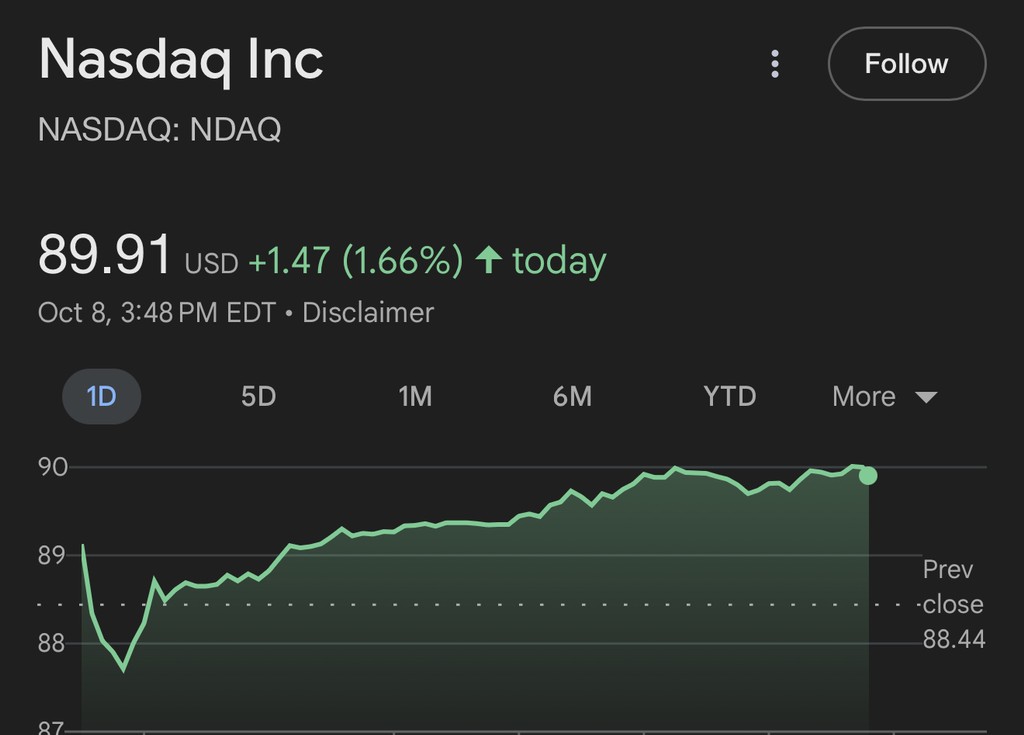The image size is (1024, 735).
Task: Select the 1D time range tab
Action: (102, 396)
